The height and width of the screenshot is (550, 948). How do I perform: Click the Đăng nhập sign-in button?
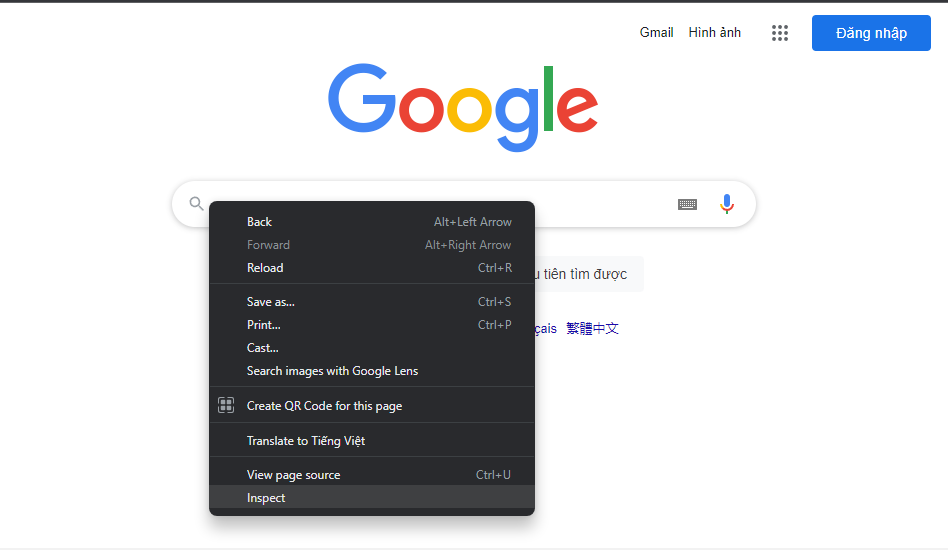click(871, 33)
